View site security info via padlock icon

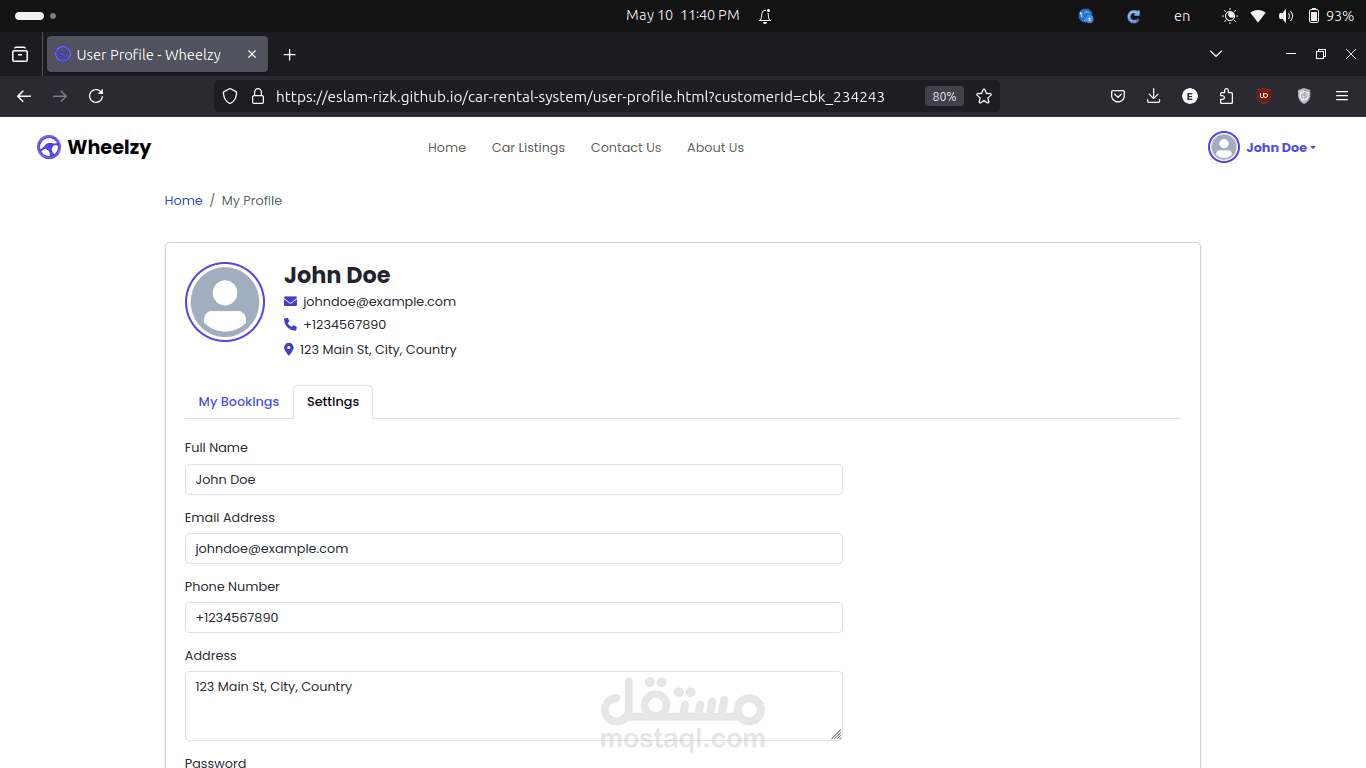(257, 96)
